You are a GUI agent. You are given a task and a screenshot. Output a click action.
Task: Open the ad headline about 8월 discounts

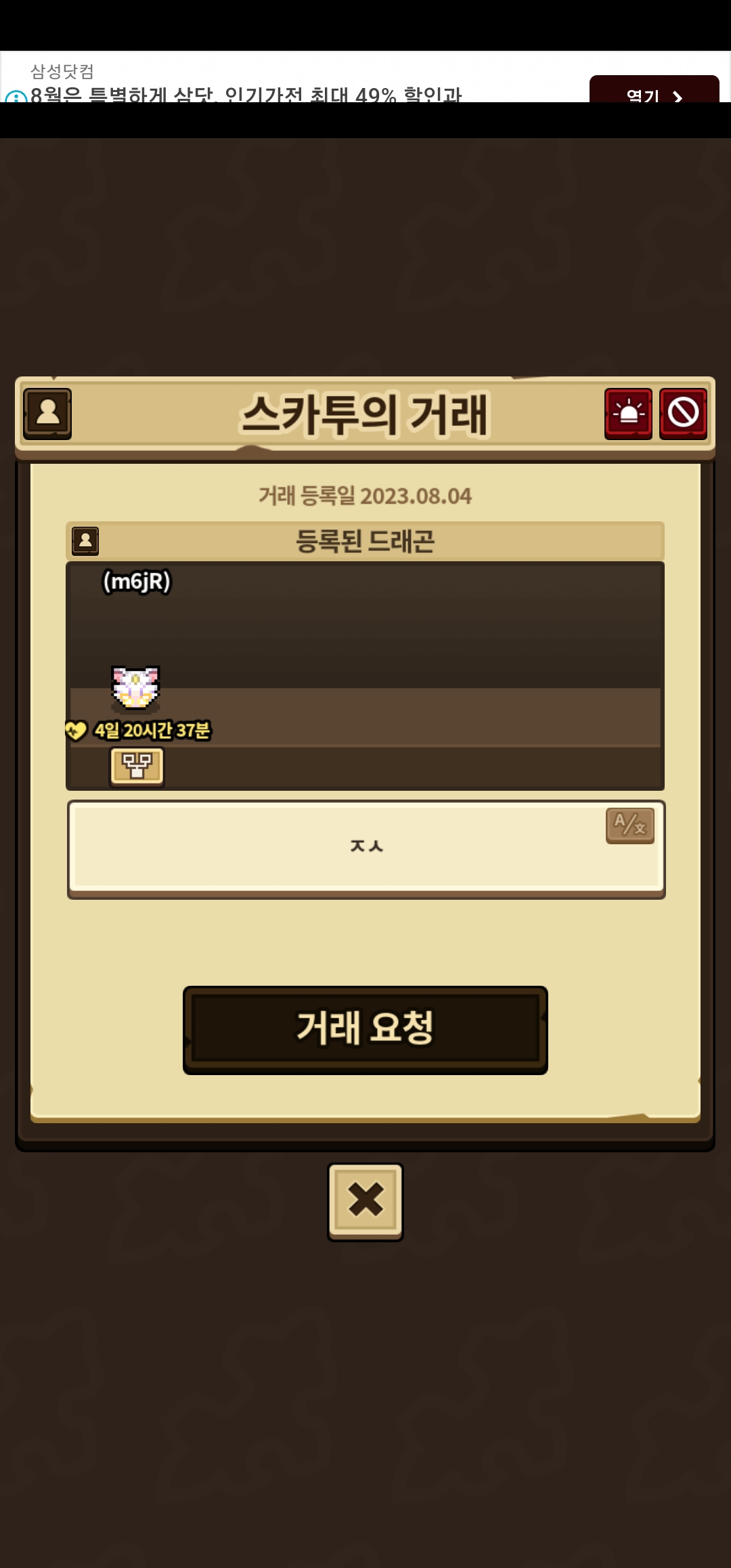point(246,95)
